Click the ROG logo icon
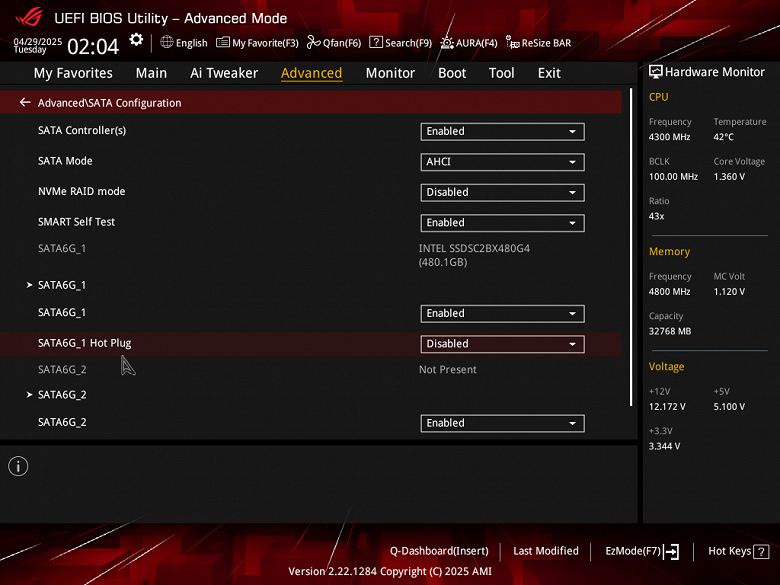This screenshot has width=780, height=585. tap(29, 17)
